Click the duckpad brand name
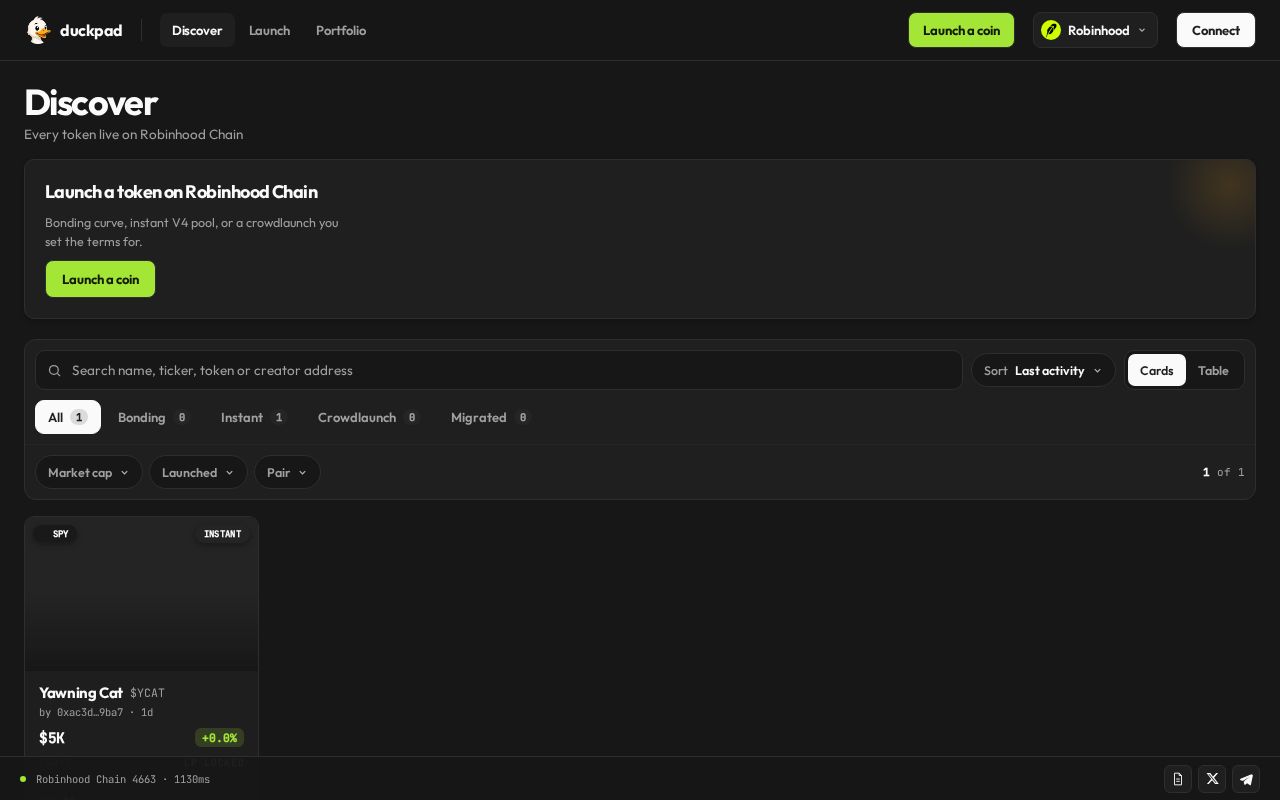The width and height of the screenshot is (1280, 800). [x=91, y=30]
